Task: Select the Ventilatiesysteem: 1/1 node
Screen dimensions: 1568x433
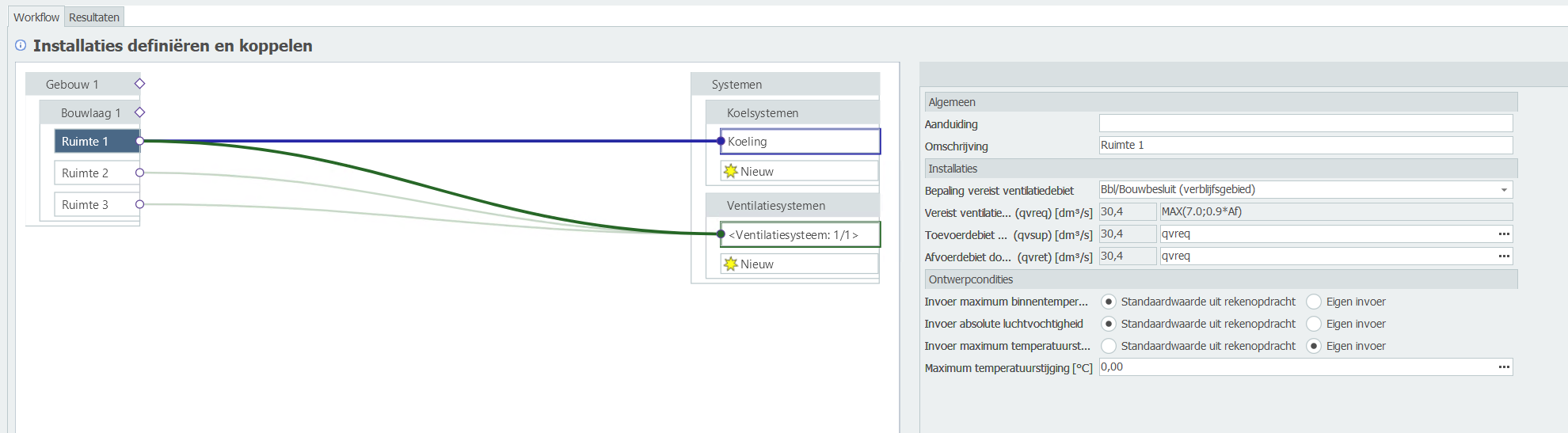Action: pos(800,234)
